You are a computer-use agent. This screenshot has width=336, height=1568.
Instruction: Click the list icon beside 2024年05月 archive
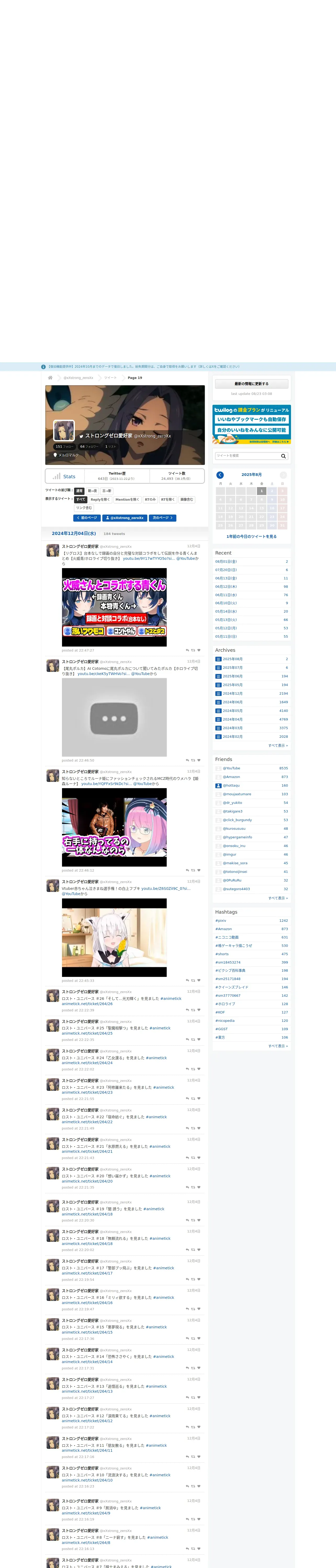click(x=218, y=710)
